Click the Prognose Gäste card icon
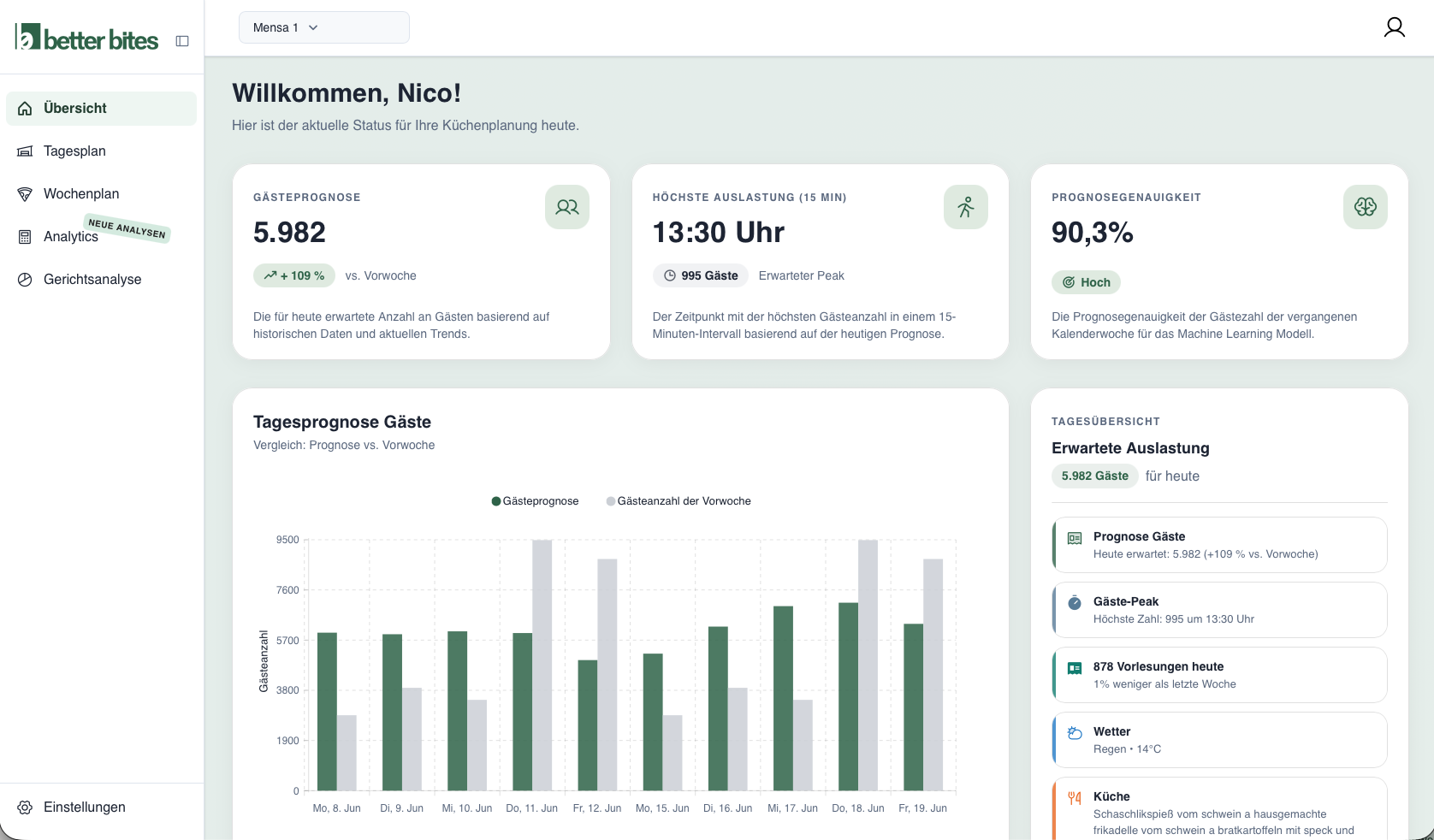 click(x=1075, y=538)
